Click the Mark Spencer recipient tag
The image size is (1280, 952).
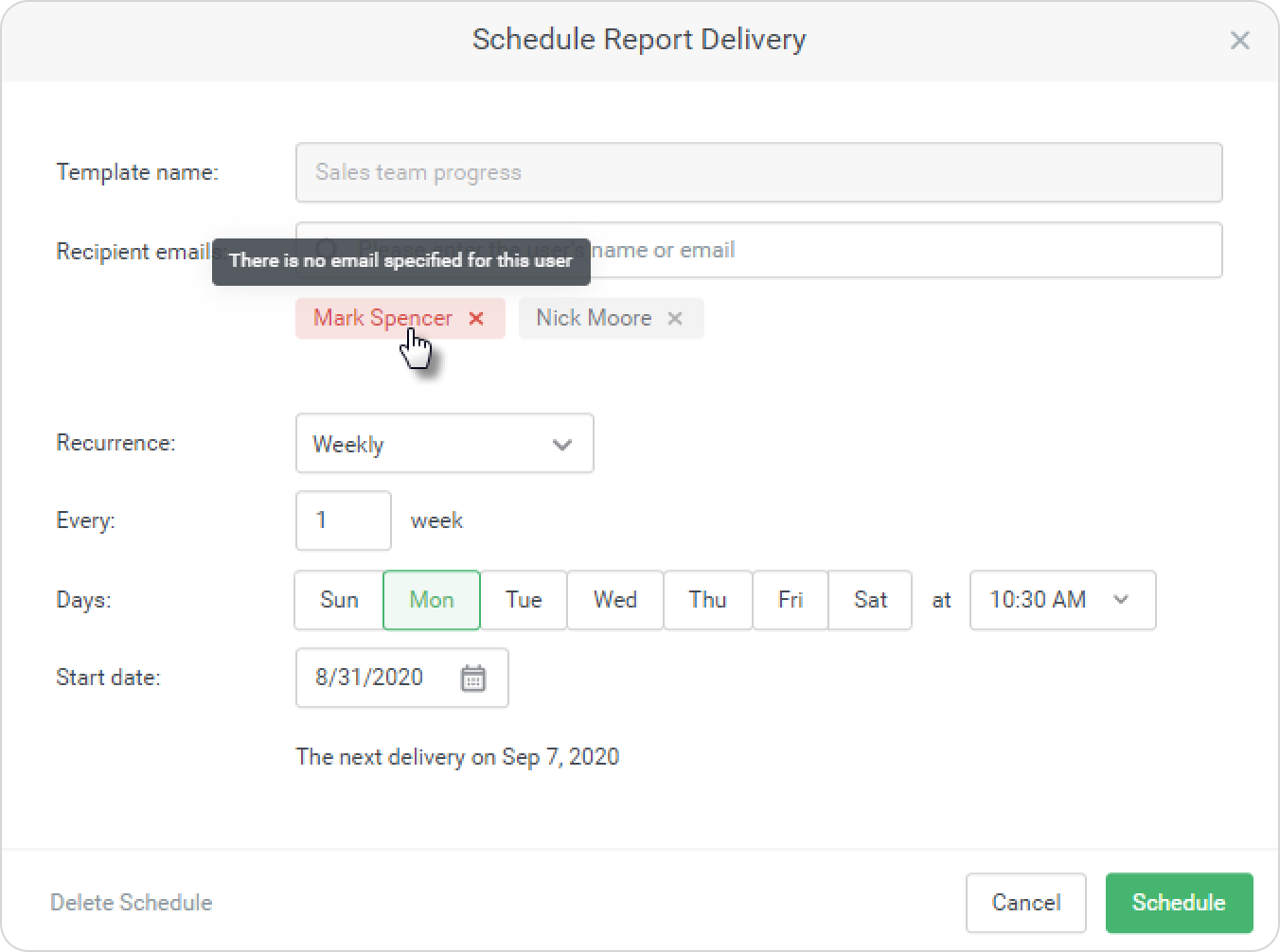382,319
